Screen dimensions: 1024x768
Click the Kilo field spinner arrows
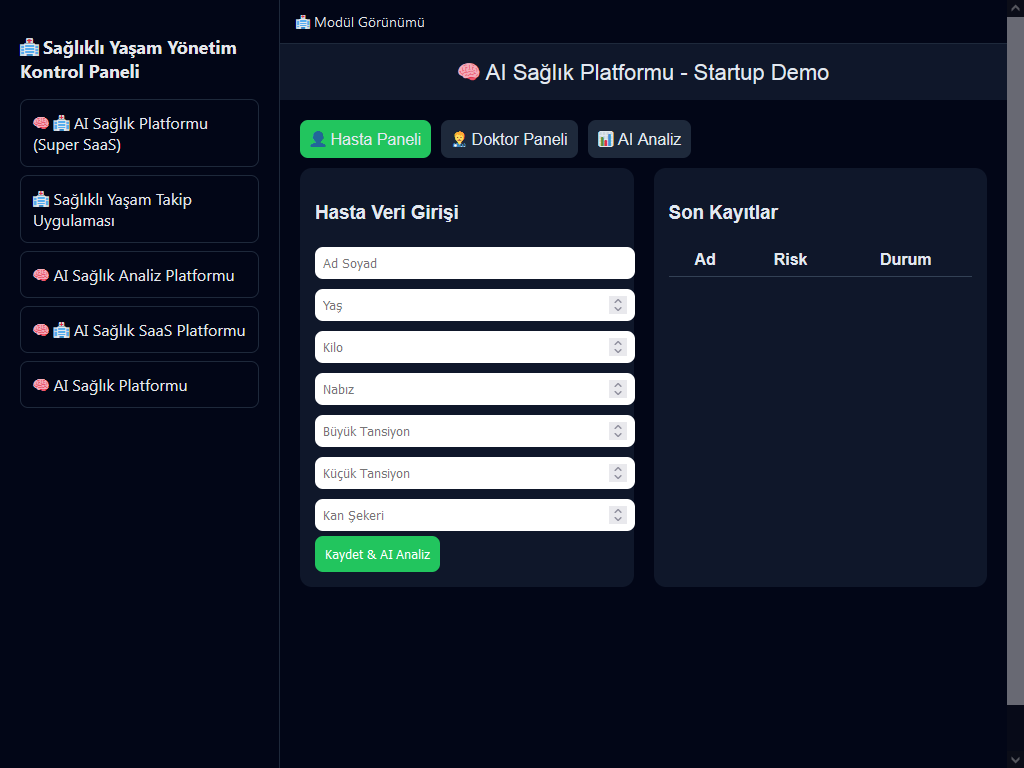coord(618,347)
